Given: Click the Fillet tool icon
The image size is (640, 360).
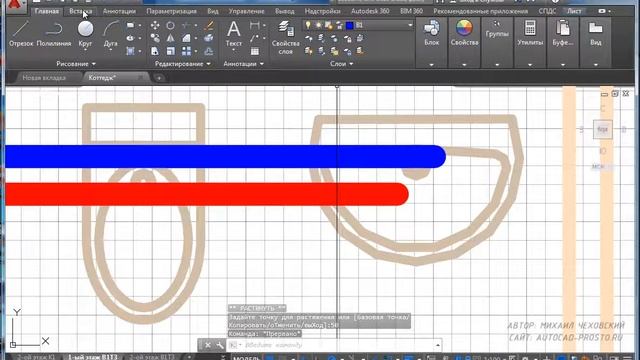Looking at the screenshot, I should pos(187,38).
